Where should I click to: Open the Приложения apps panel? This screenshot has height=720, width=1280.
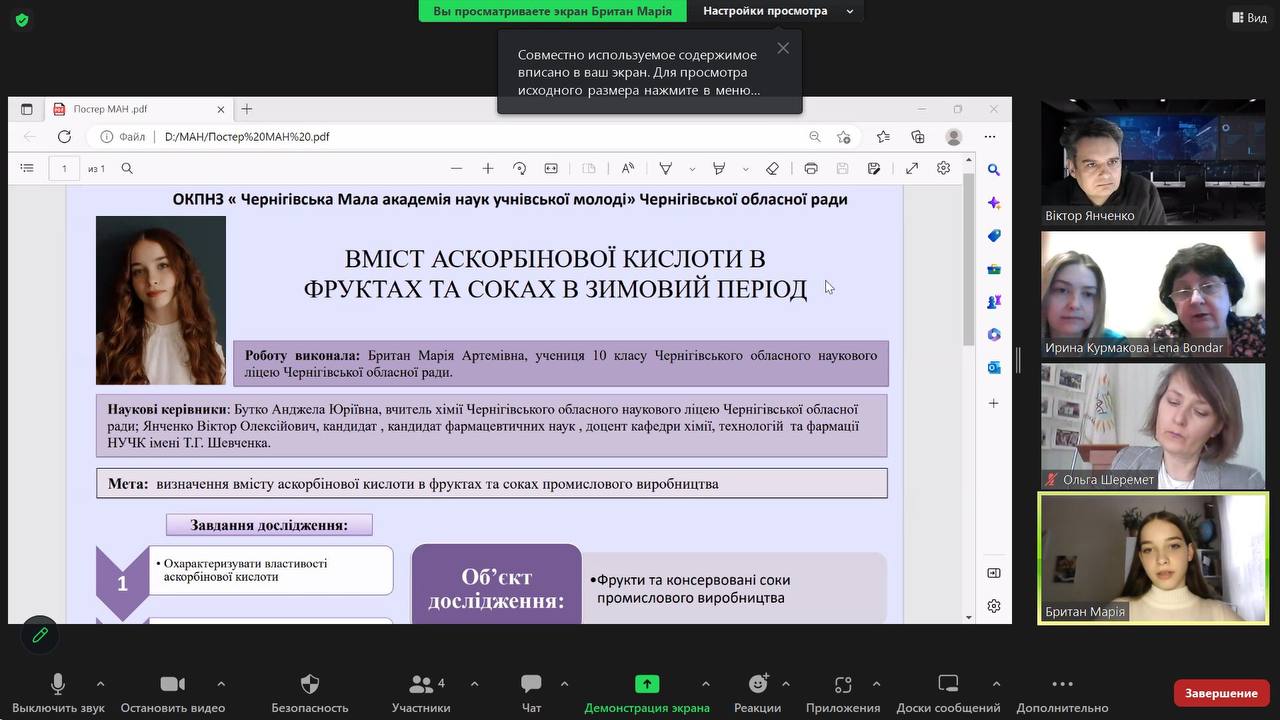(x=843, y=694)
